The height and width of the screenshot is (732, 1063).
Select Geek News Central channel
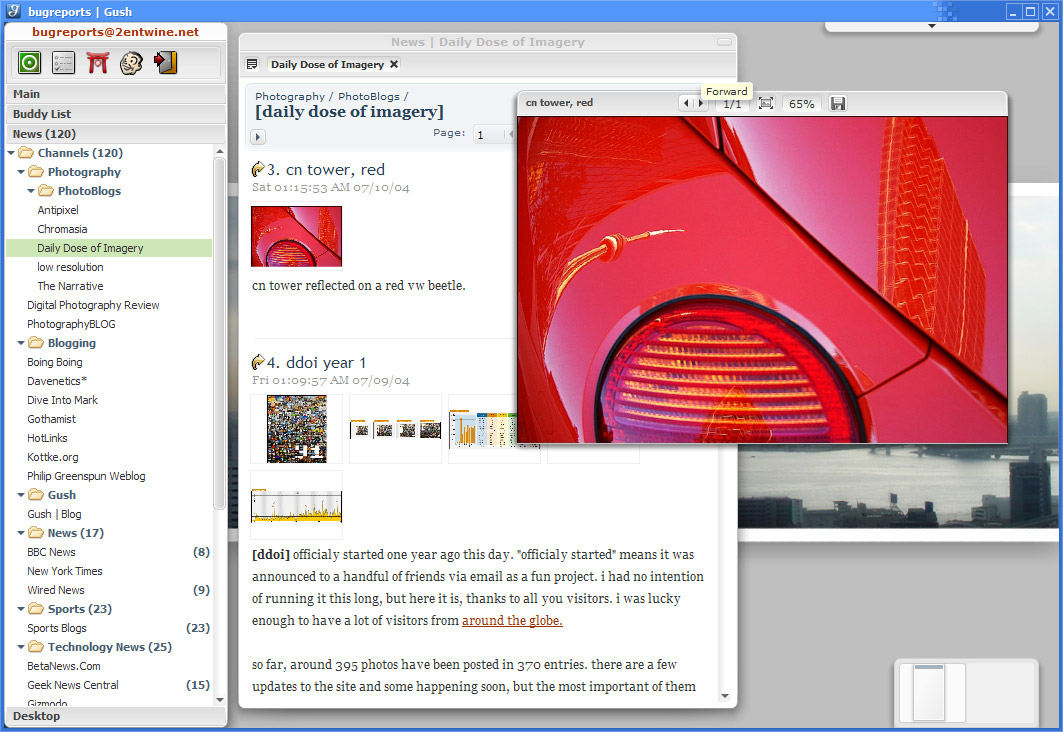click(x=73, y=685)
